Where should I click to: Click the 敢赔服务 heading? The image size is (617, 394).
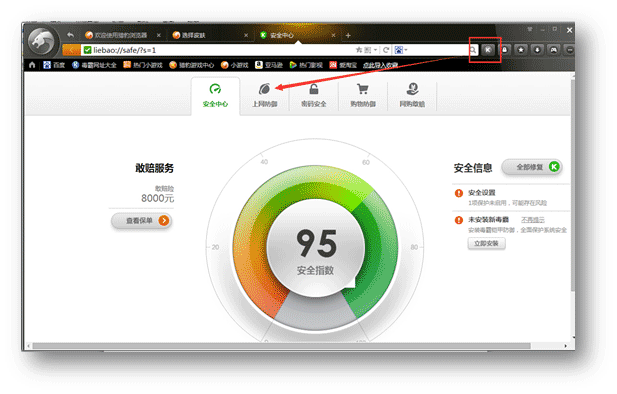155,168
